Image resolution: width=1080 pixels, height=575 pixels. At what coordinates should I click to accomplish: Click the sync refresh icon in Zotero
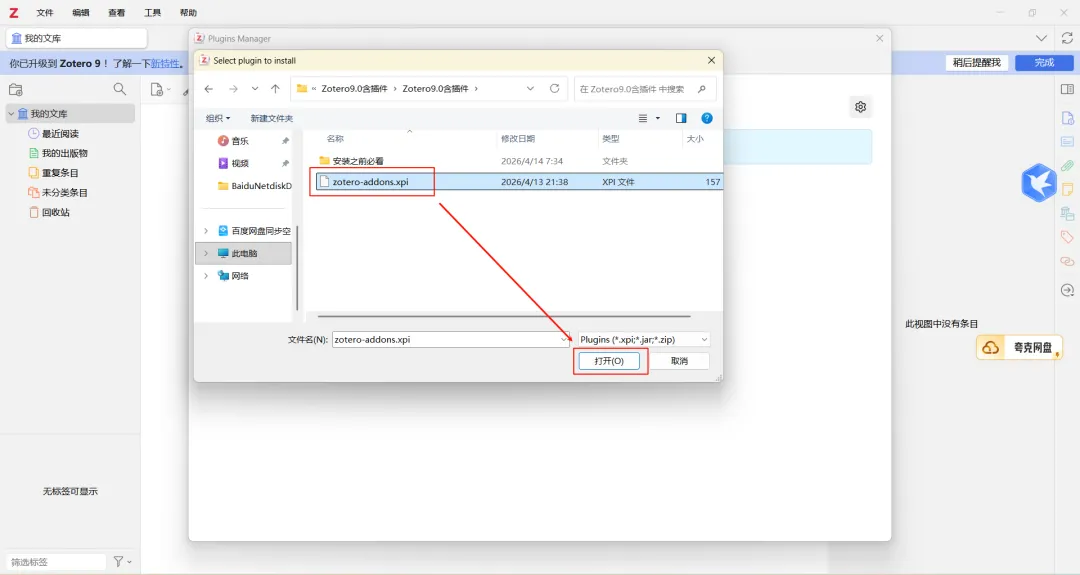(x=1067, y=38)
